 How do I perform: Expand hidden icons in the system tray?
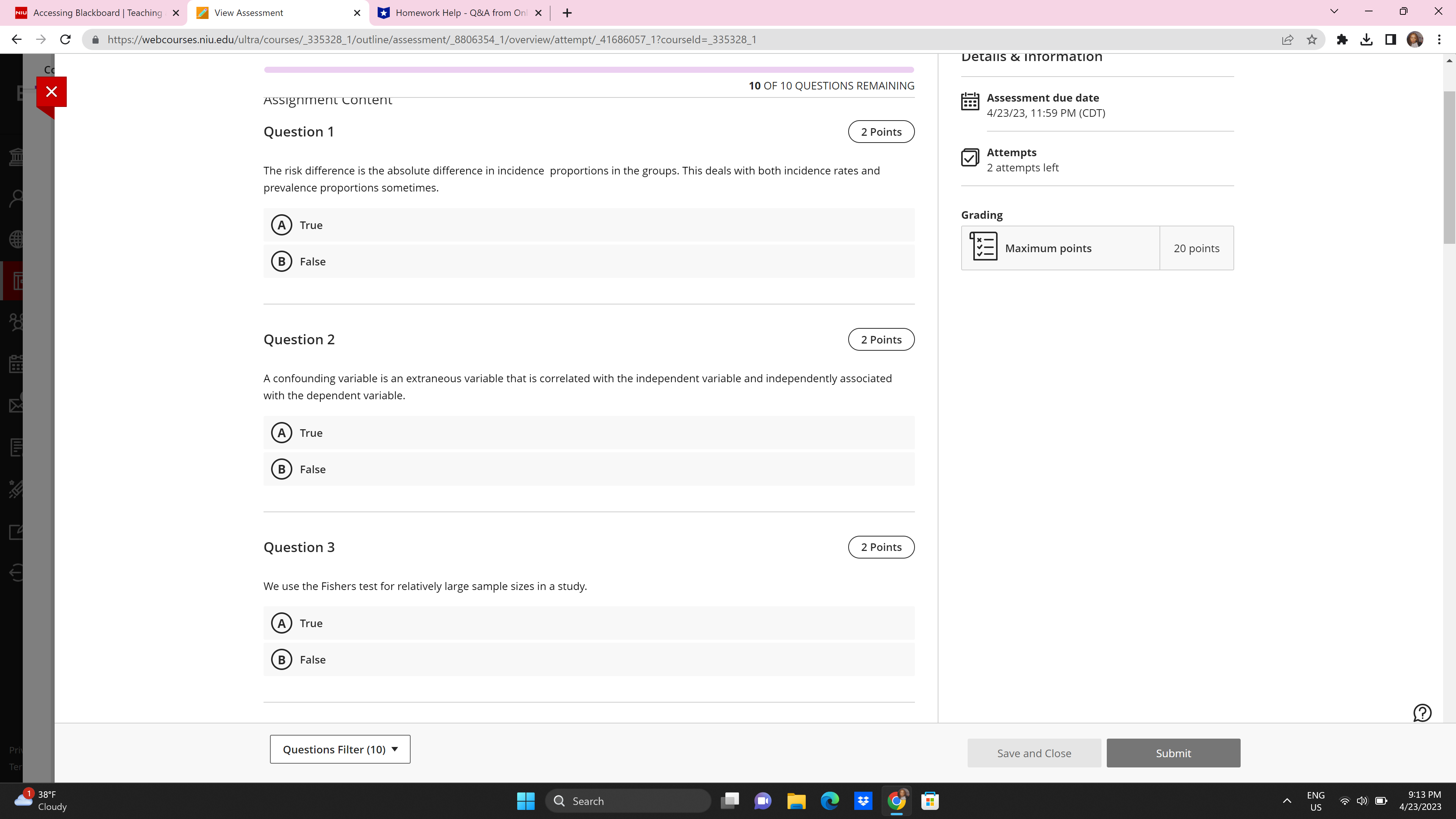(x=1287, y=801)
